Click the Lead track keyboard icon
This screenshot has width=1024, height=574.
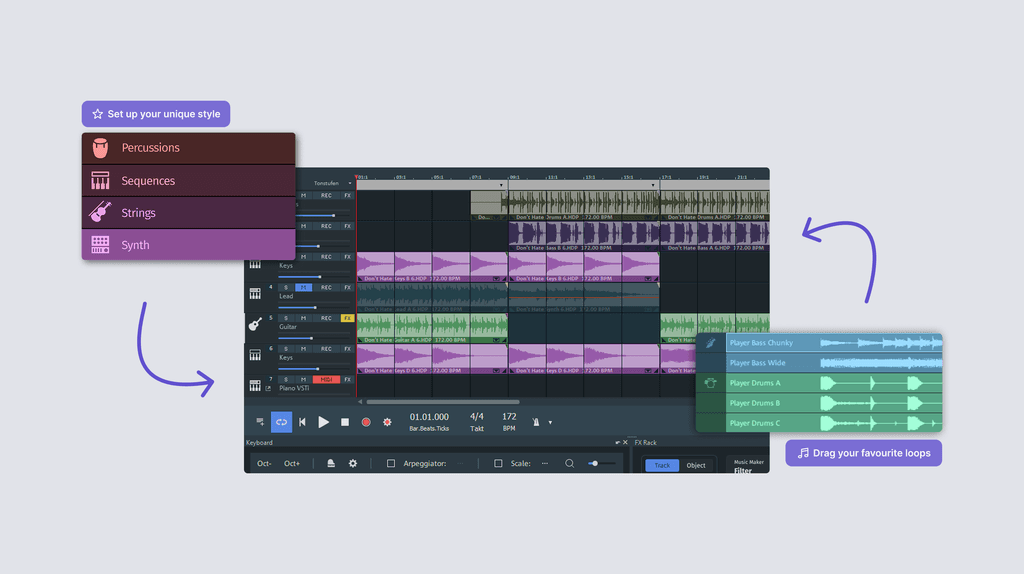pyautogui.click(x=255, y=293)
